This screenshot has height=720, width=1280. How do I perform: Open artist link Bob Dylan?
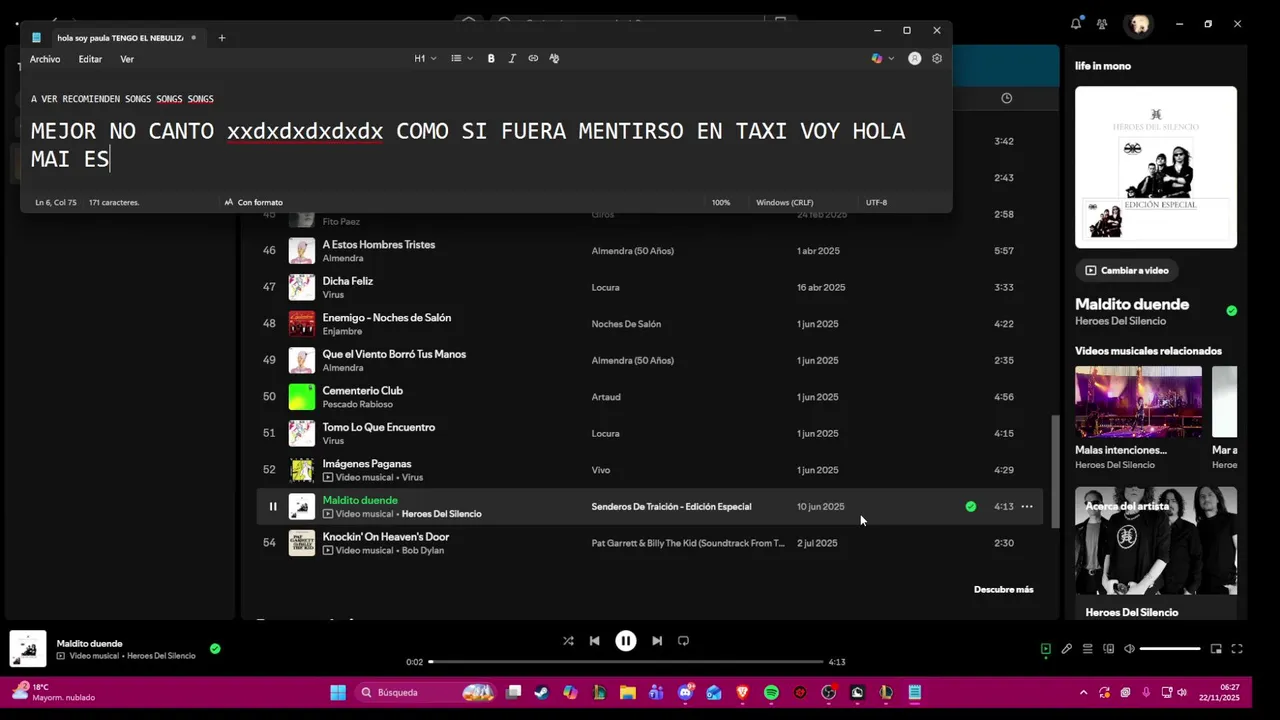[x=425, y=551]
